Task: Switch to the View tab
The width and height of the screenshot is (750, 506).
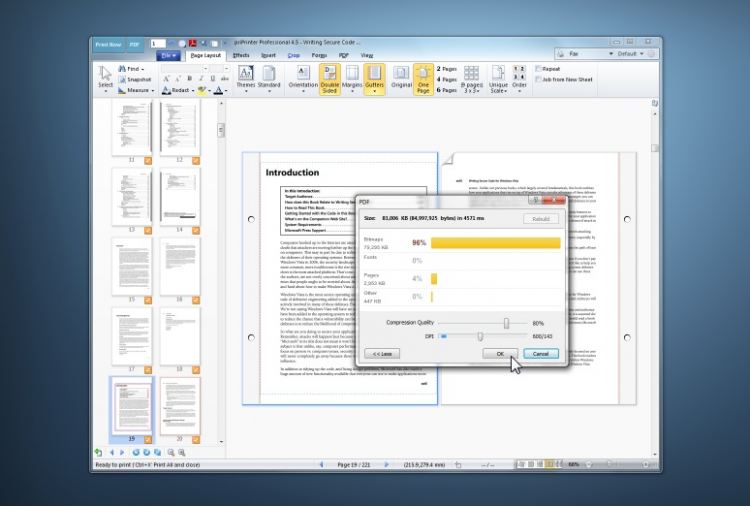Action: (x=367, y=55)
